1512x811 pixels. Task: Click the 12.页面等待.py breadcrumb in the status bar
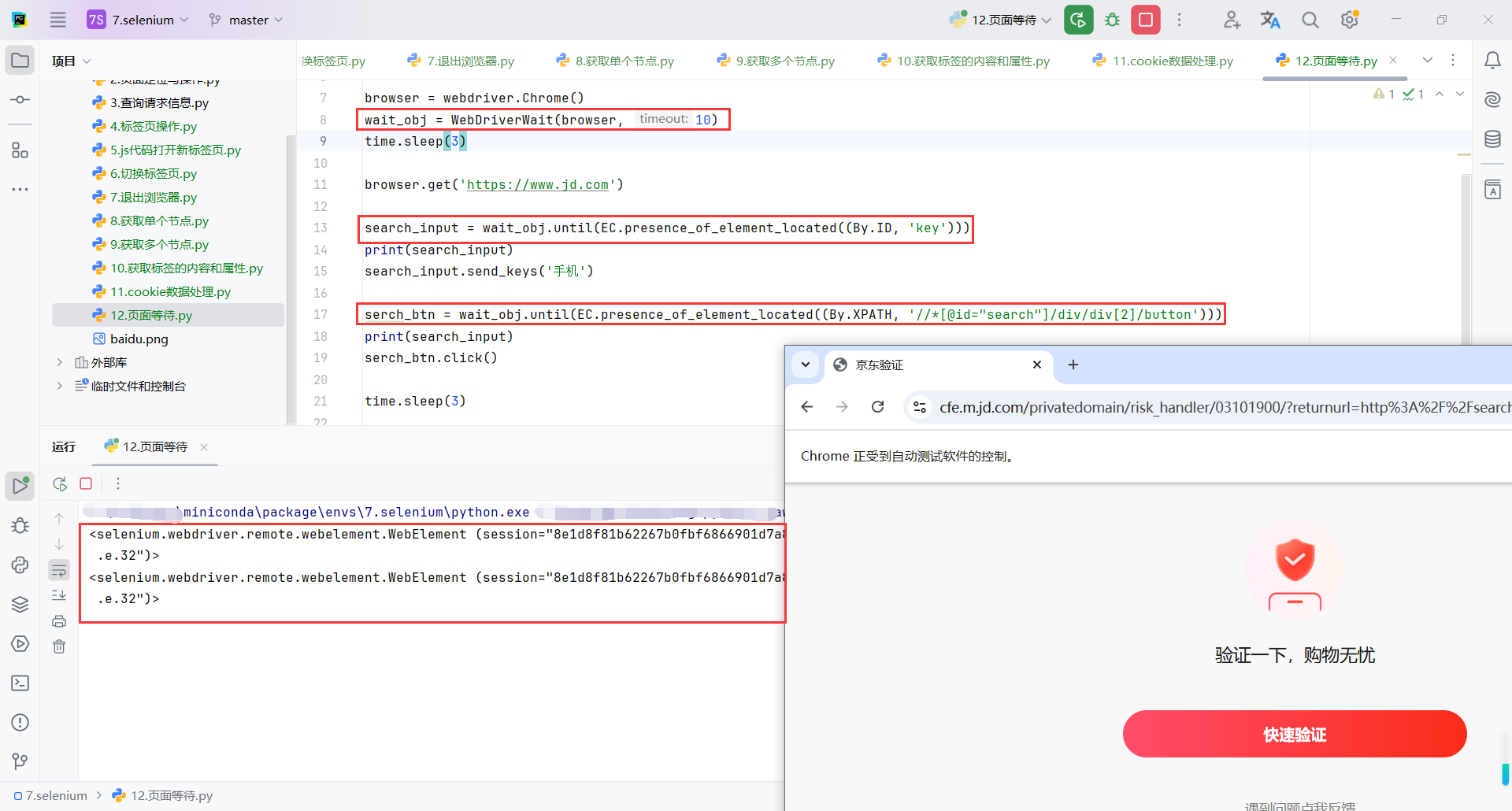tap(162, 795)
